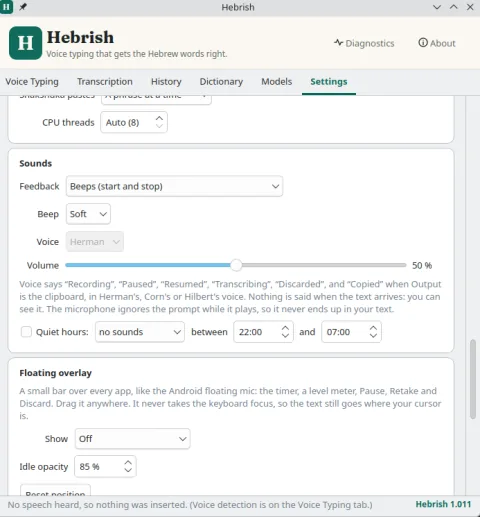Select the Settings tab
The width and height of the screenshot is (480, 517).
coord(329,82)
